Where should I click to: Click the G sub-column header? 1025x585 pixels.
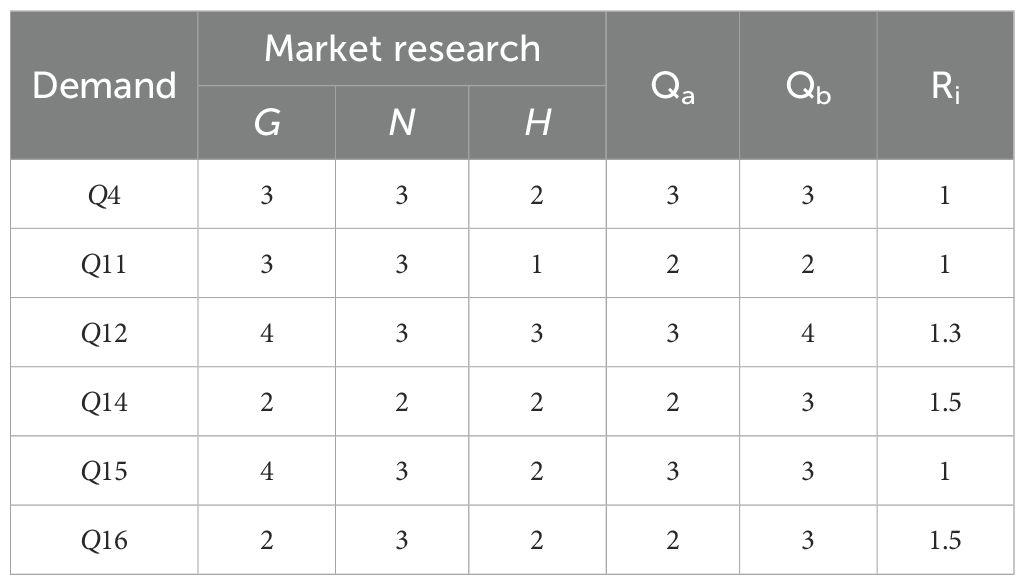tap(266, 123)
